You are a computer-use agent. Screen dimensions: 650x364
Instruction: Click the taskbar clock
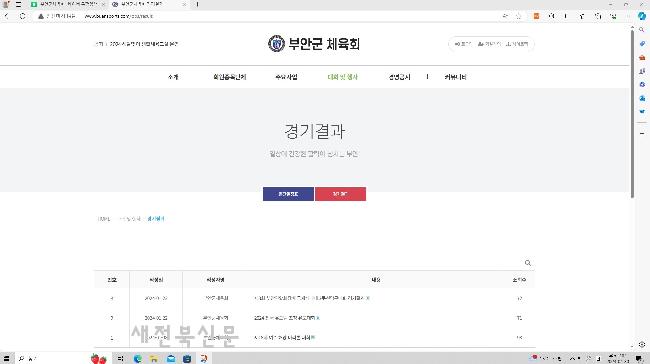click(x=617, y=359)
